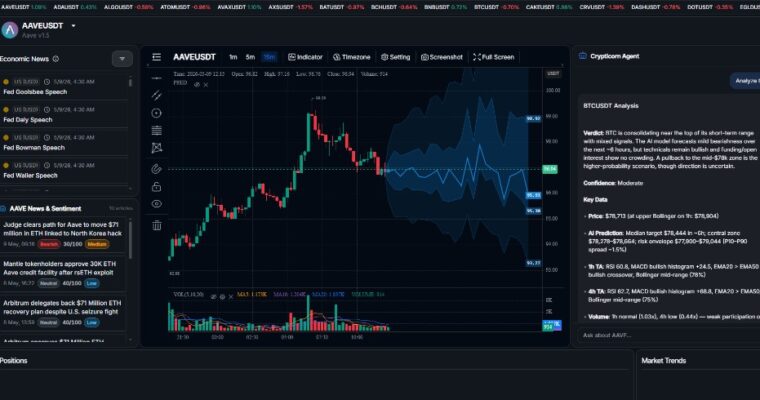Select the horizontal line drawing tool
The width and height of the screenshot is (760, 400).
point(157,78)
